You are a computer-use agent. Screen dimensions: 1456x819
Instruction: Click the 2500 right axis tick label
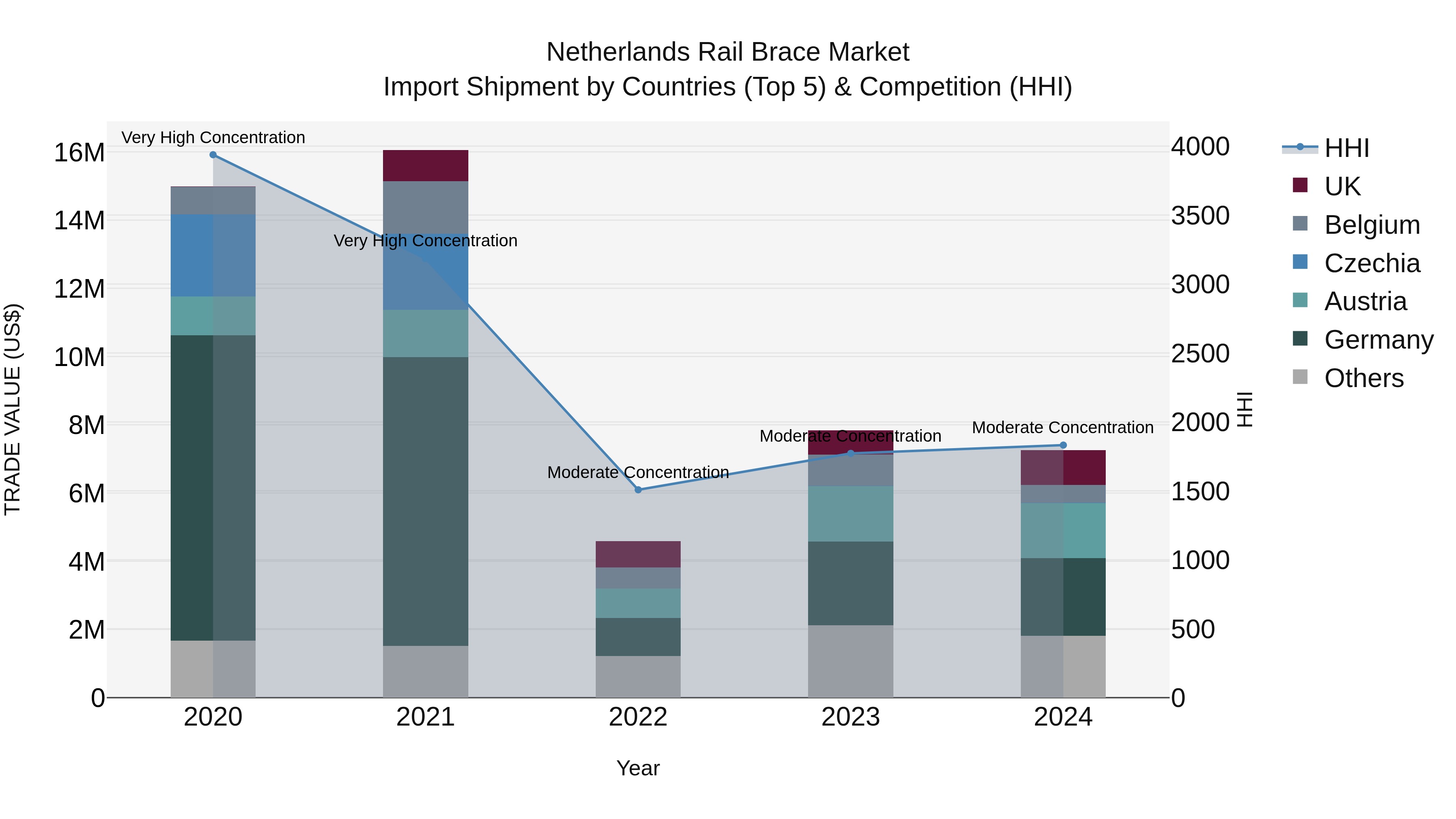click(1200, 354)
